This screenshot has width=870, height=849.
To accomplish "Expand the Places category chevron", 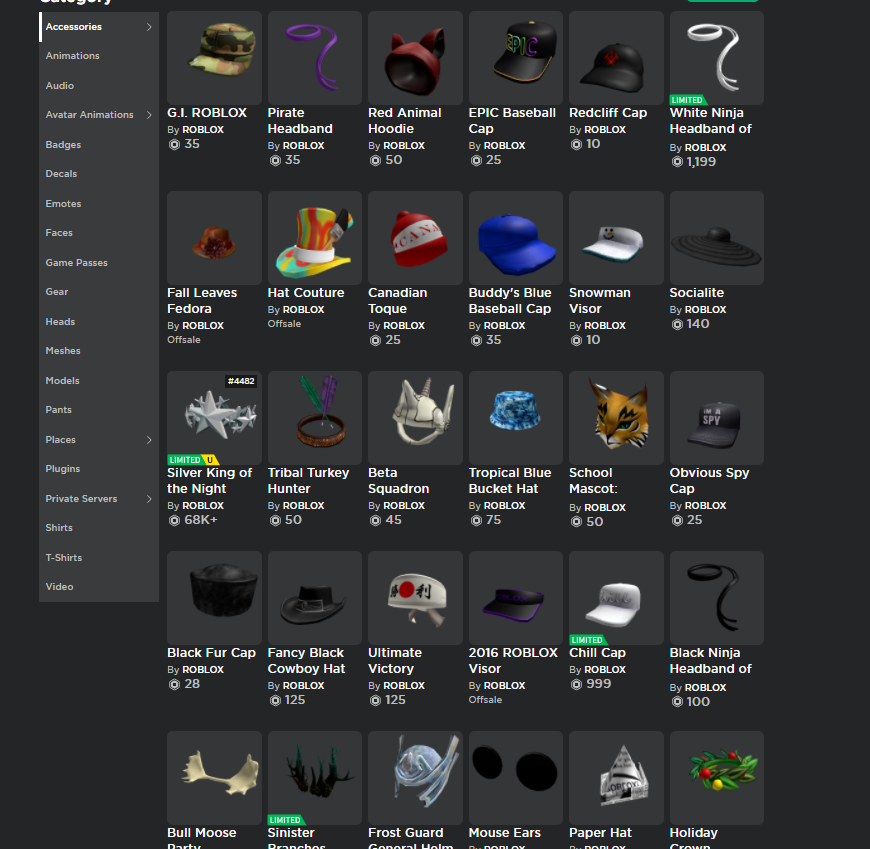I will coord(149,440).
